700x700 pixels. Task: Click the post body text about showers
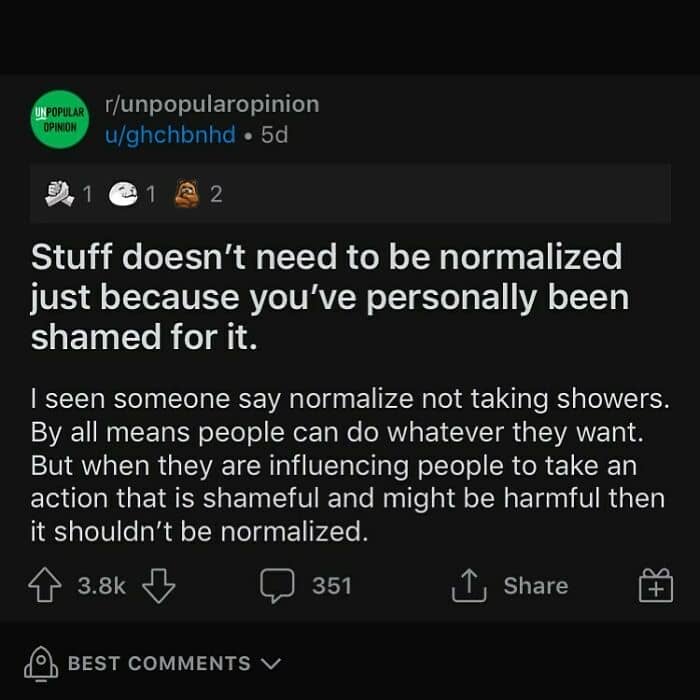click(x=350, y=465)
